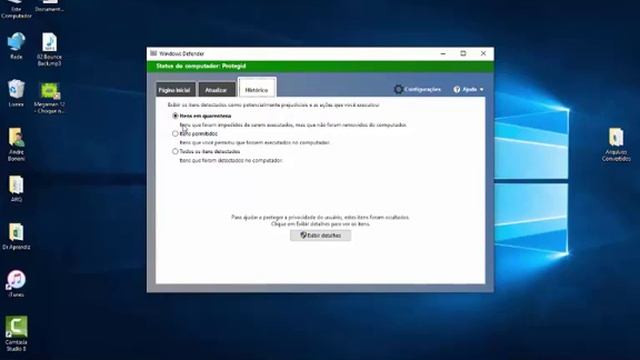Launch Camtasia Studio 8 from the desktop
The image size is (640, 360).
click(x=16, y=327)
